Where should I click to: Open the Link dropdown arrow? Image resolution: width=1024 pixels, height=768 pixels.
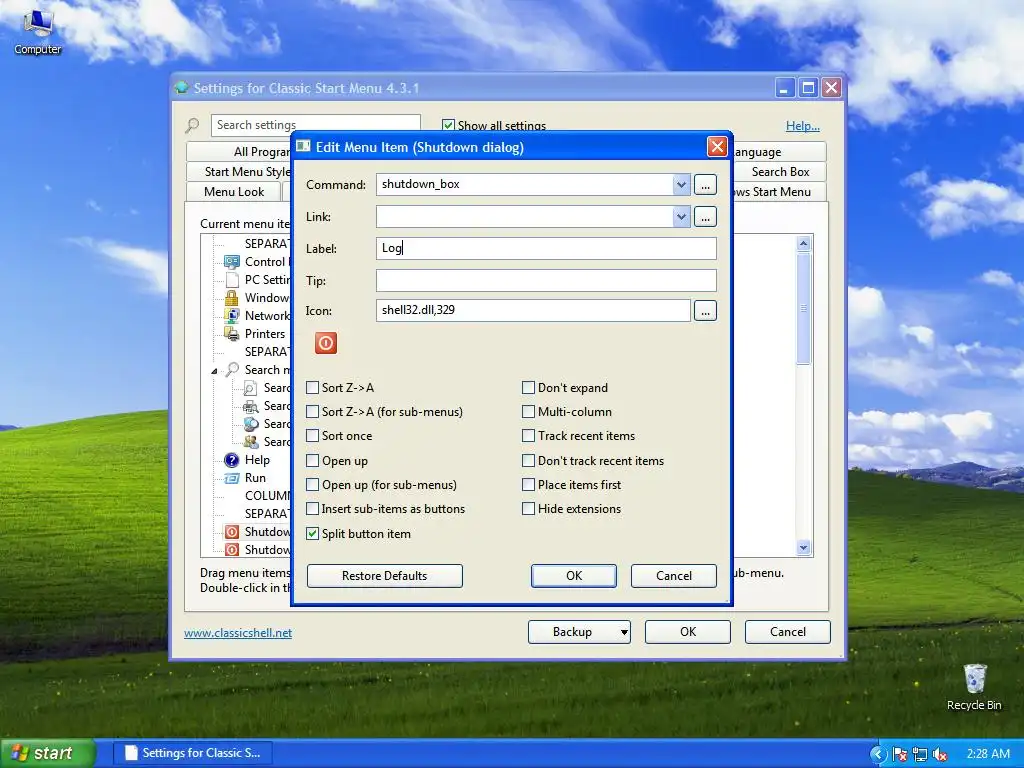click(x=681, y=217)
